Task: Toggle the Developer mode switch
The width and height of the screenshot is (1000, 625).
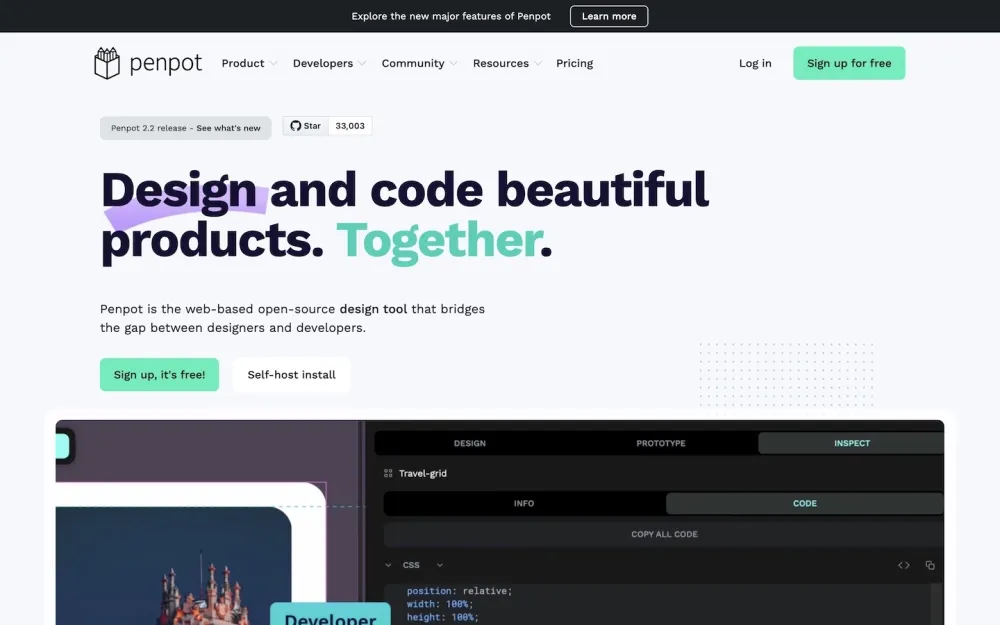Action: (330, 617)
